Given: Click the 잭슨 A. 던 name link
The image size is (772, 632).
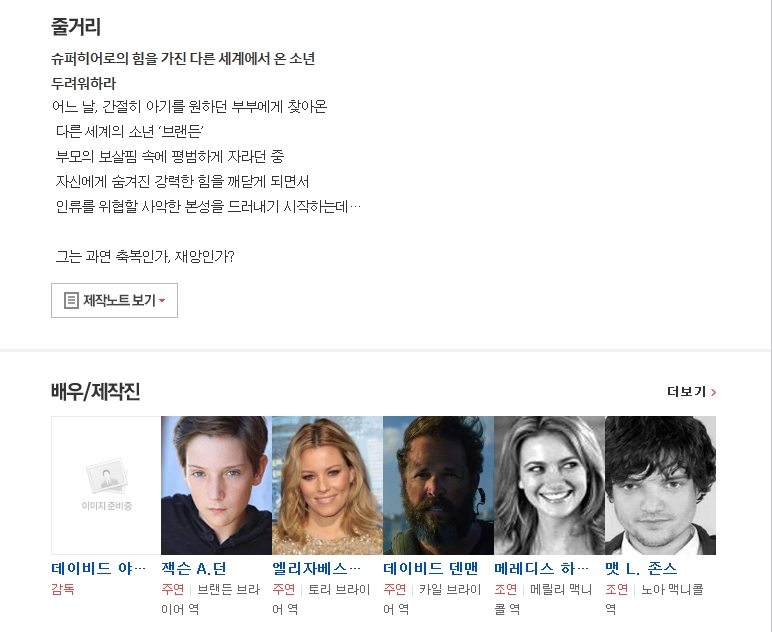Looking at the screenshot, I should point(194,568).
